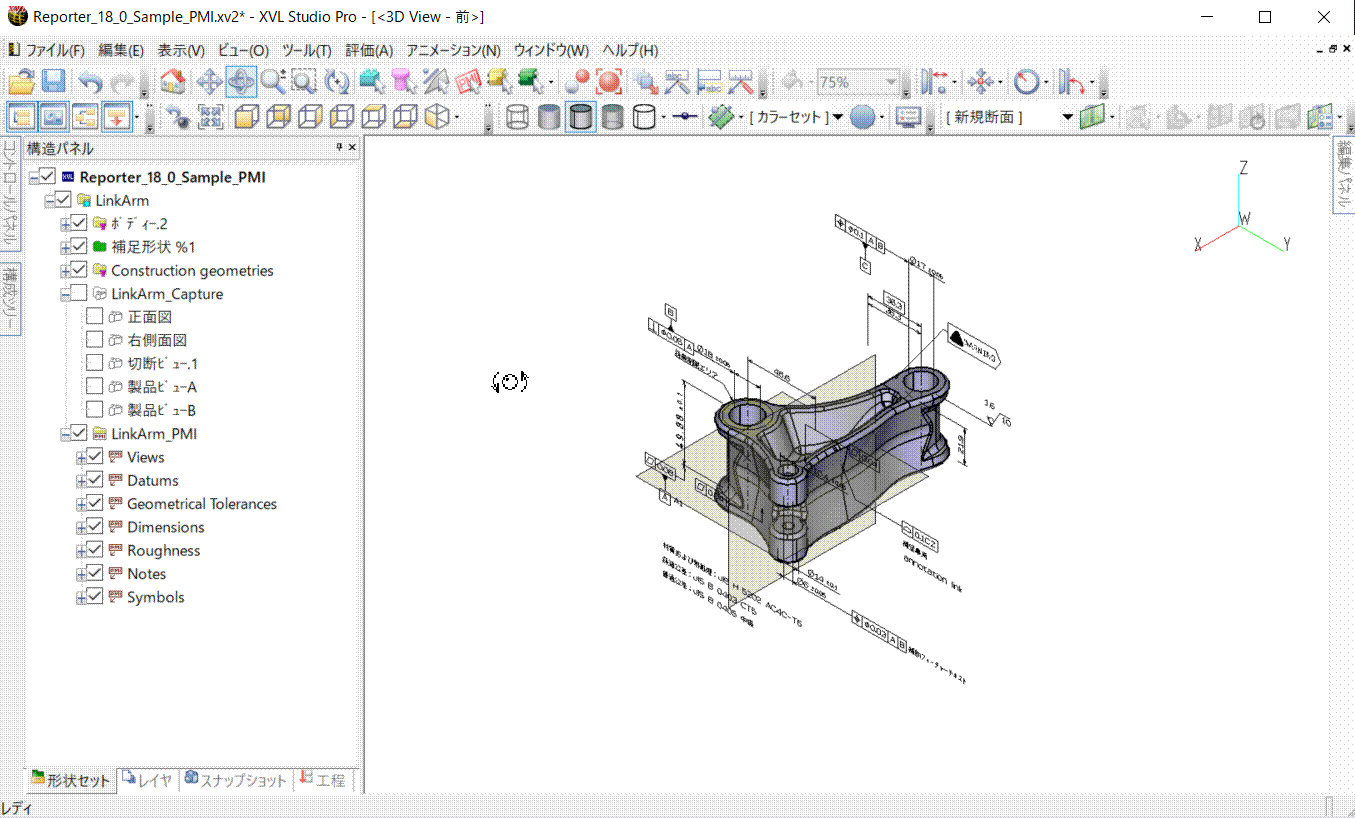This screenshot has height=818, width=1355.
Task: Click the teal part selection tool
Action: [371, 82]
